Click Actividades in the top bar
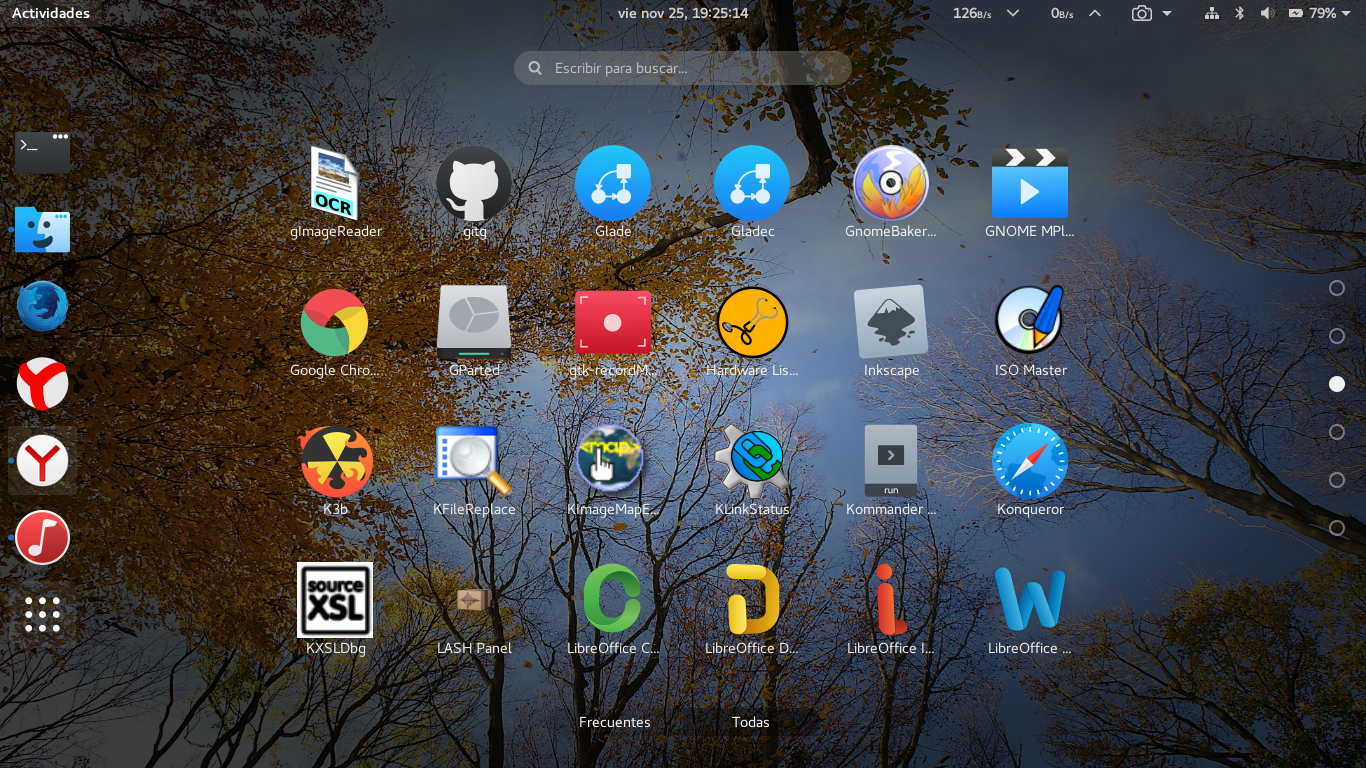This screenshot has height=768, width=1366. pyautogui.click(x=51, y=13)
